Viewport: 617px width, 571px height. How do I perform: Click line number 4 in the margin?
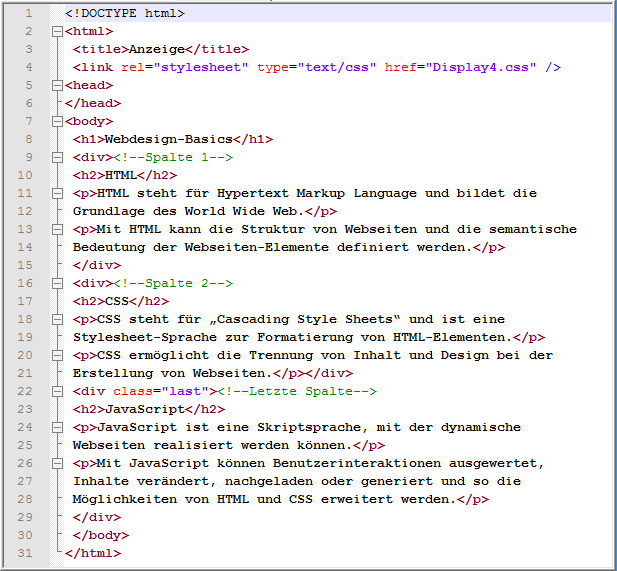coord(29,67)
